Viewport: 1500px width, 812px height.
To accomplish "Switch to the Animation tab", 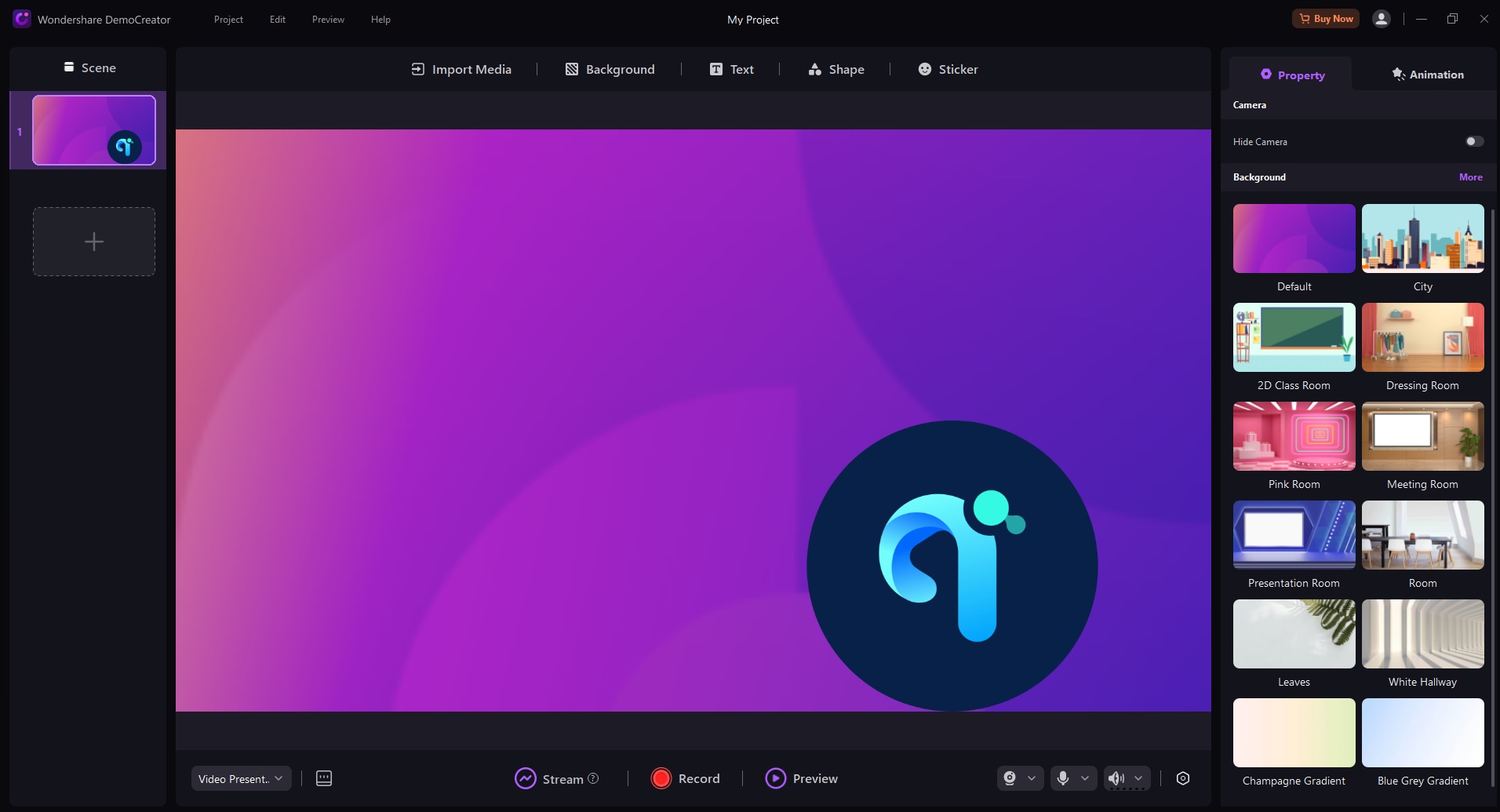I will (1427, 75).
